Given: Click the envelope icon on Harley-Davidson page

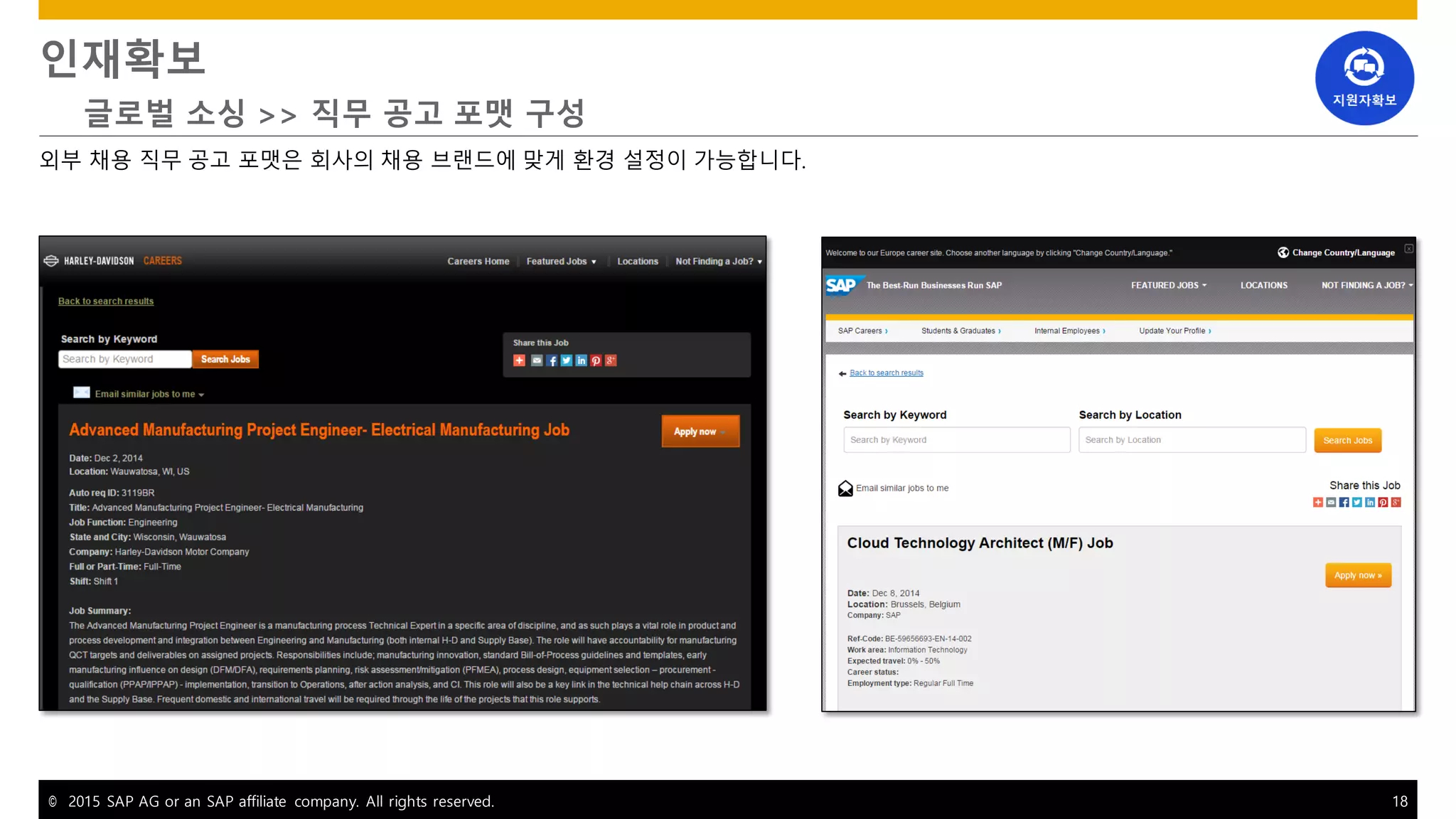Looking at the screenshot, I should pyautogui.click(x=82, y=392).
